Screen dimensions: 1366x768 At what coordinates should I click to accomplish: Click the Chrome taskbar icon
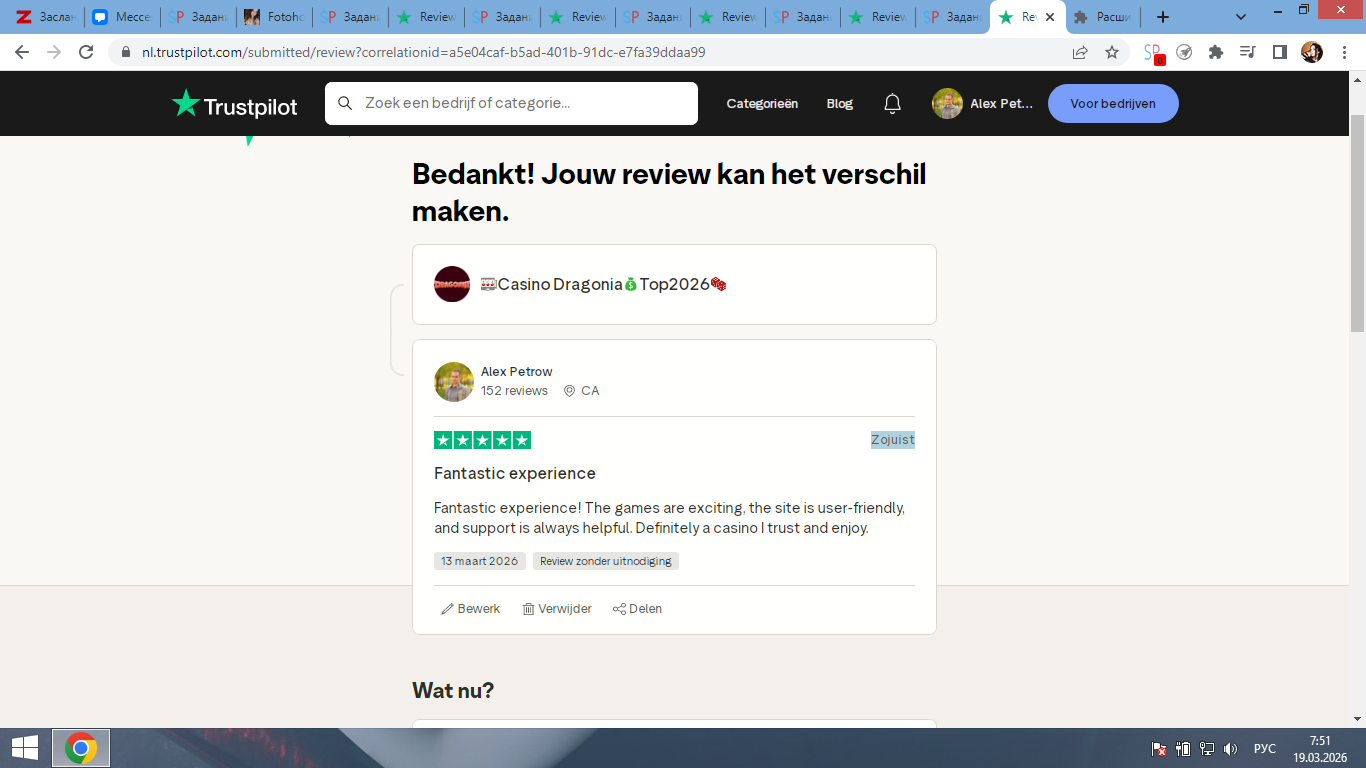point(81,748)
